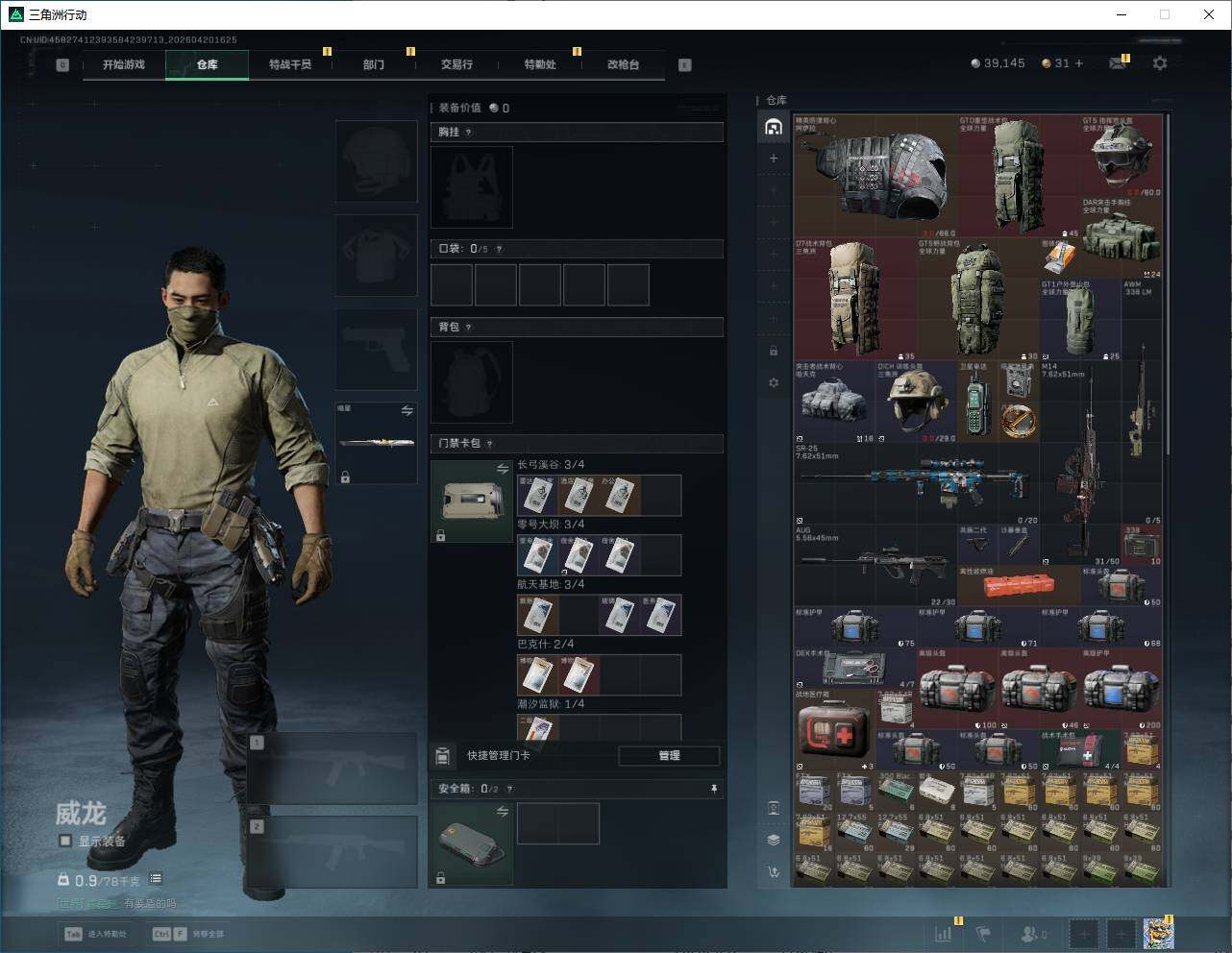Select the stash home page icon
This screenshot has height=953, width=1232.
[774, 127]
